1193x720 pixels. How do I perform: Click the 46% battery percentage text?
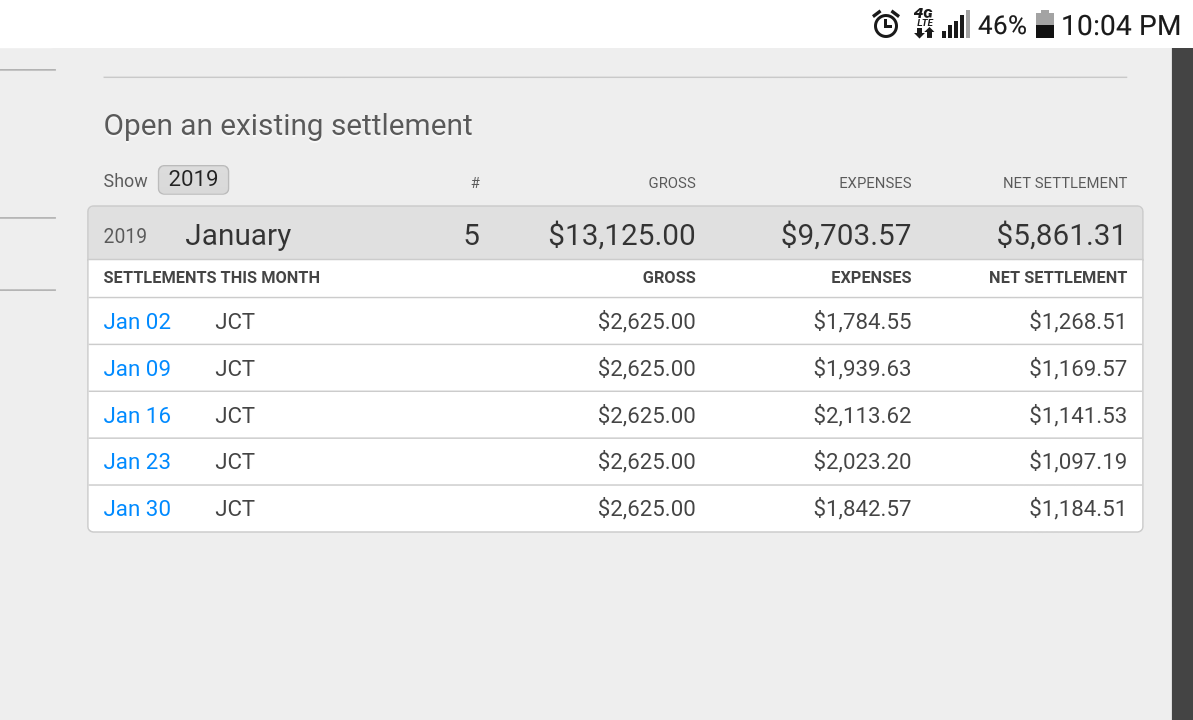tap(1002, 25)
